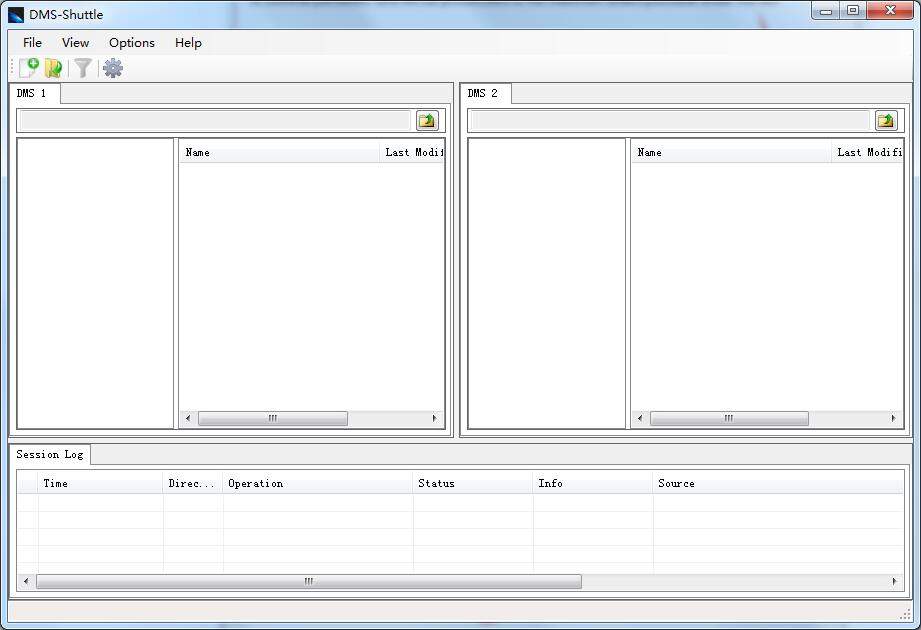This screenshot has height=630, width=921.
Task: Switch to the Session Log tab
Action: (x=50, y=454)
